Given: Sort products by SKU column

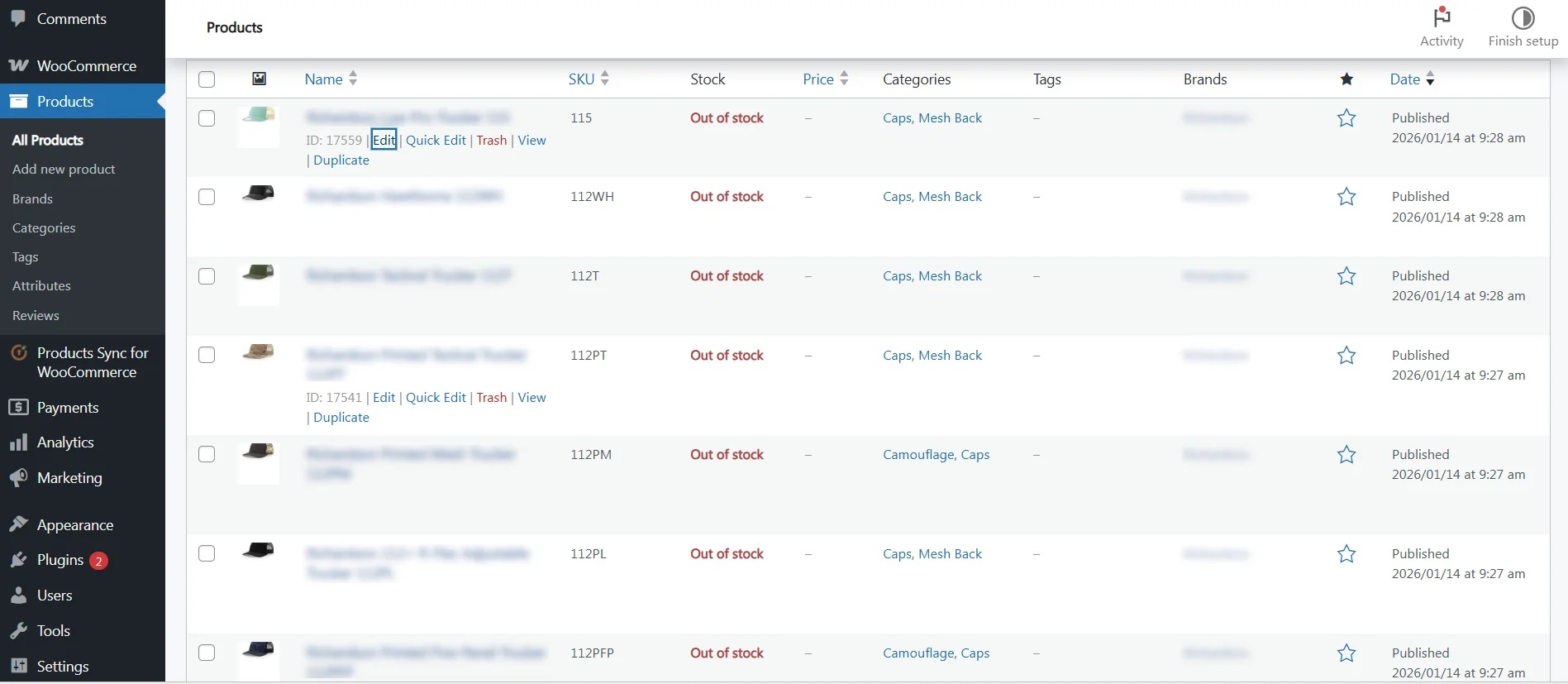Looking at the screenshot, I should click(589, 79).
